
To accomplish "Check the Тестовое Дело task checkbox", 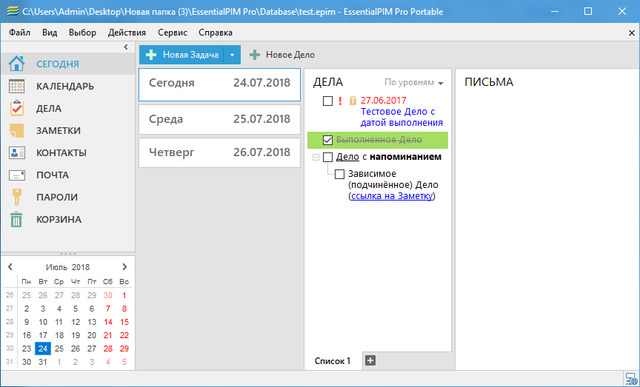I will pyautogui.click(x=328, y=100).
